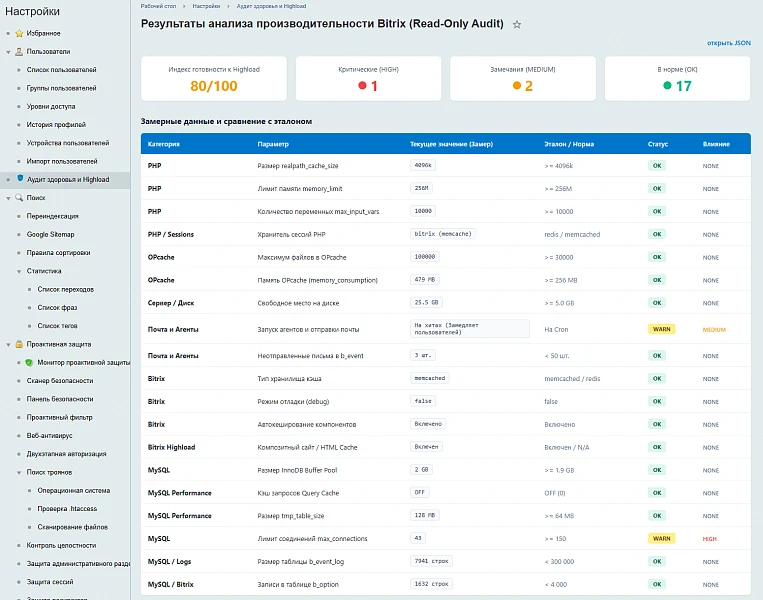Click the MEDIUM impact label
The width and height of the screenshot is (763, 600).
tap(714, 330)
